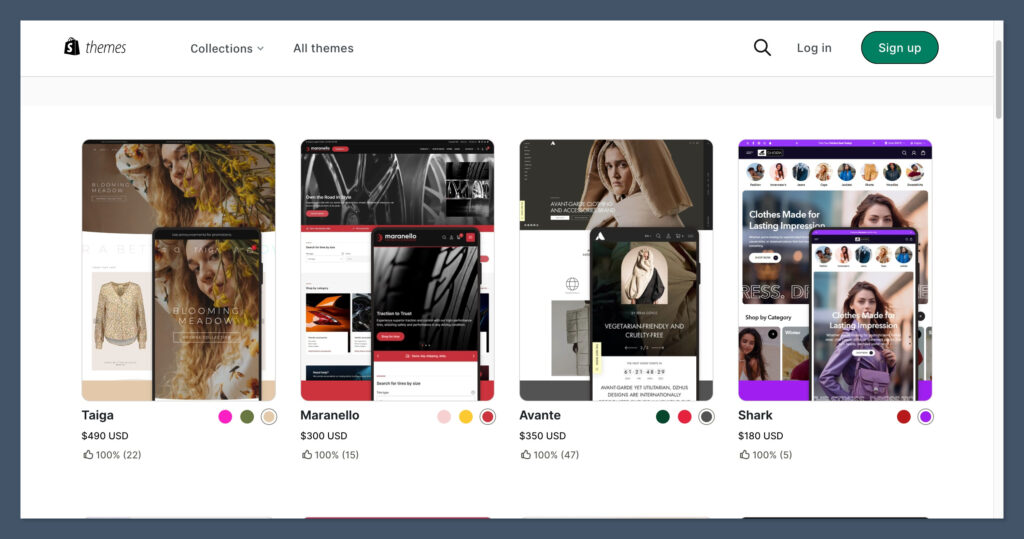Click the Log in link
The width and height of the screenshot is (1024, 539).
(814, 48)
